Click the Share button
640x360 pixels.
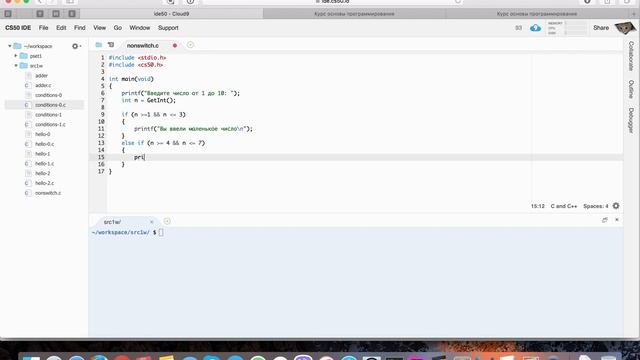[x=601, y=28]
